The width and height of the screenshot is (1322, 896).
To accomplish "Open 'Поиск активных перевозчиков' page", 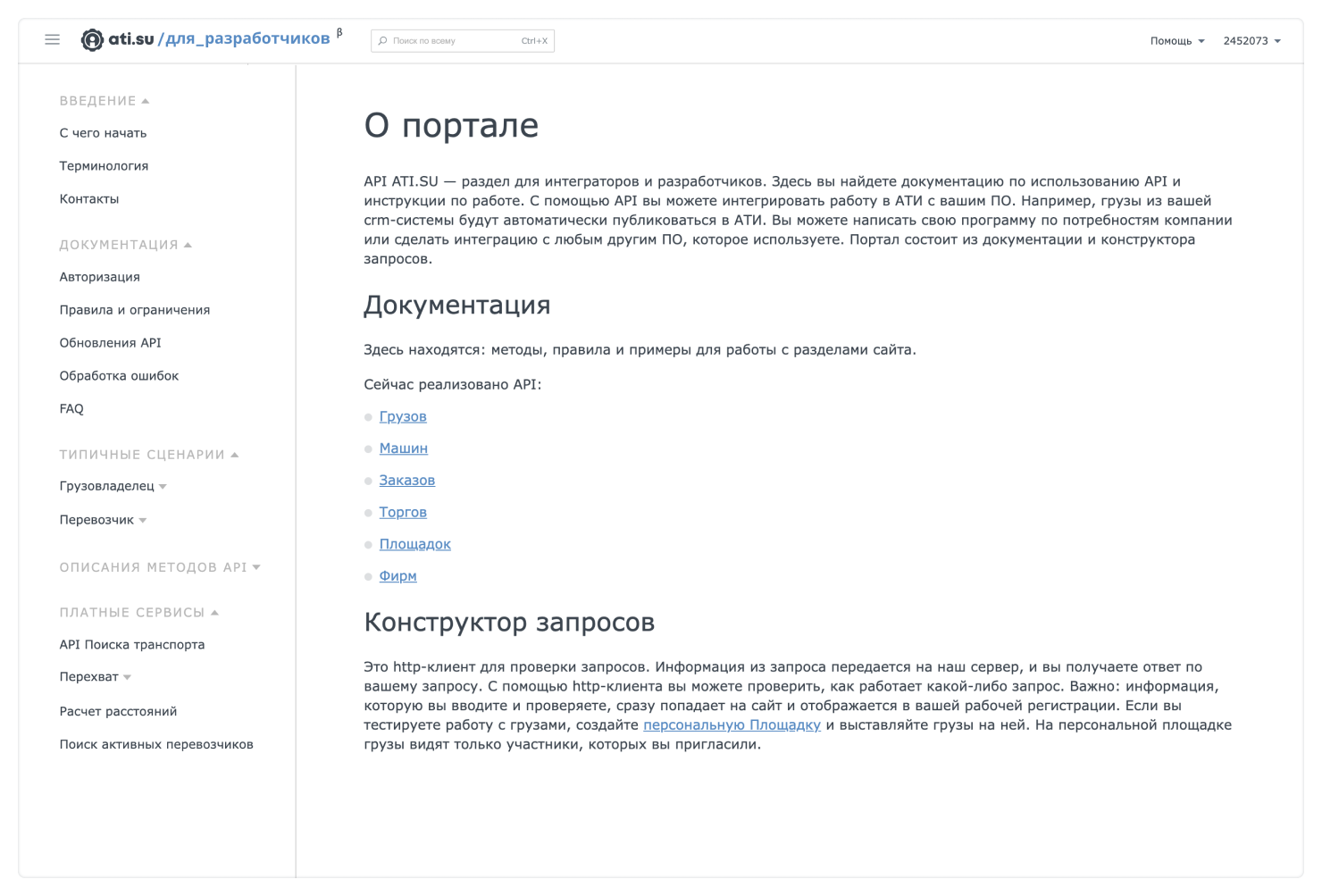I will pyautogui.click(x=156, y=745).
